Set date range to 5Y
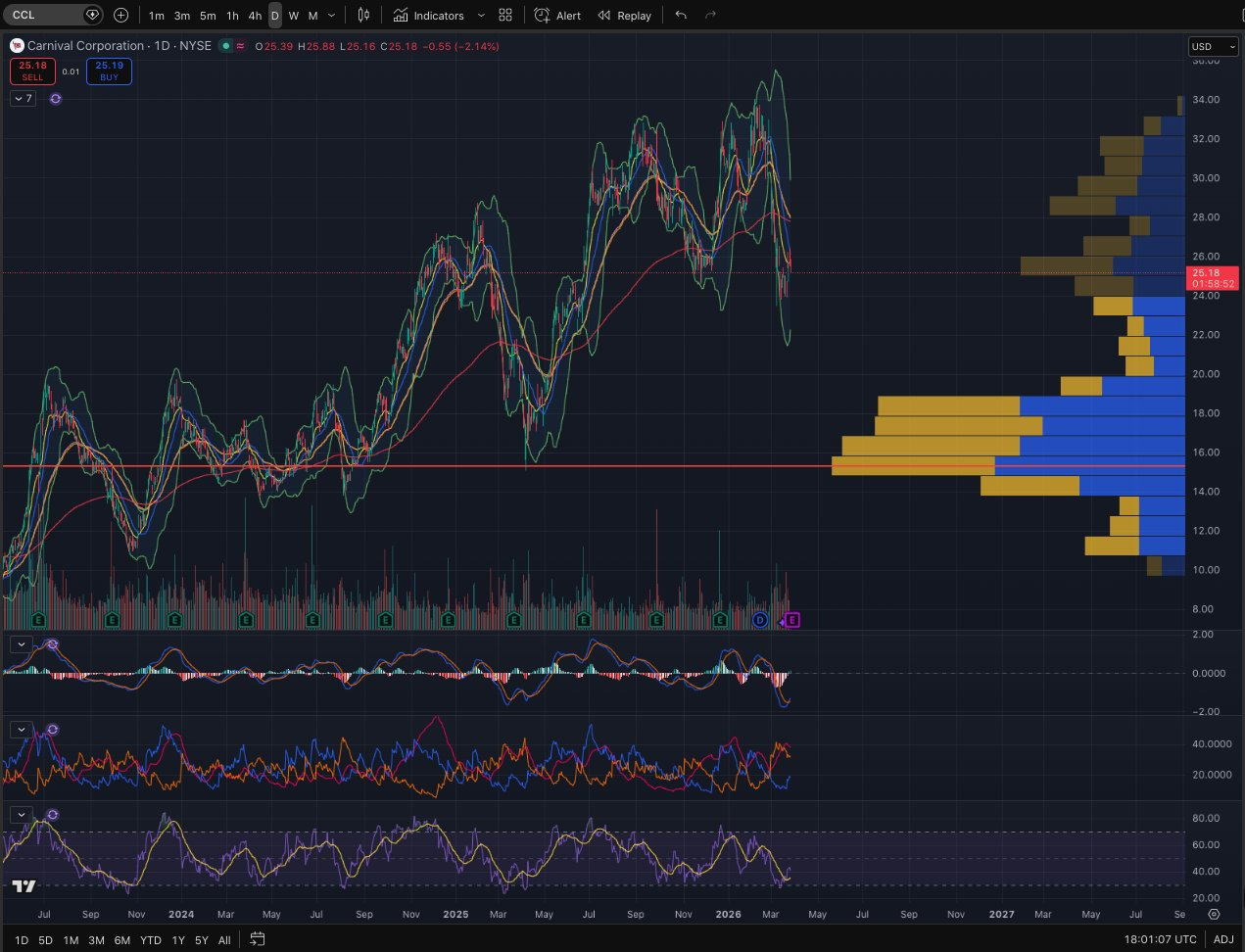Screen dimensions: 1245x952 click(201, 940)
